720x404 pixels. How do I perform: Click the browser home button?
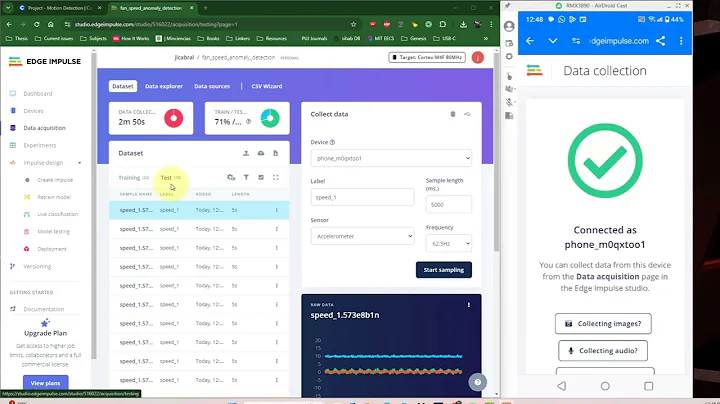(51, 24)
